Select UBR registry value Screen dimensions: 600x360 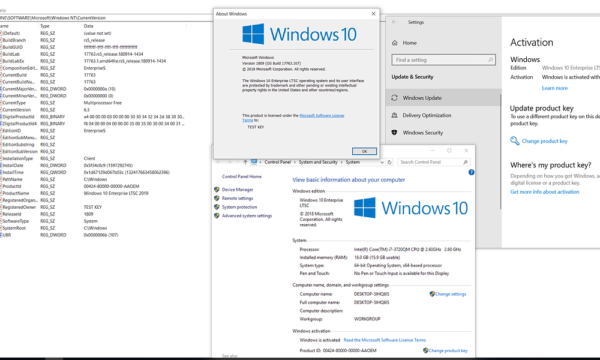(7, 235)
